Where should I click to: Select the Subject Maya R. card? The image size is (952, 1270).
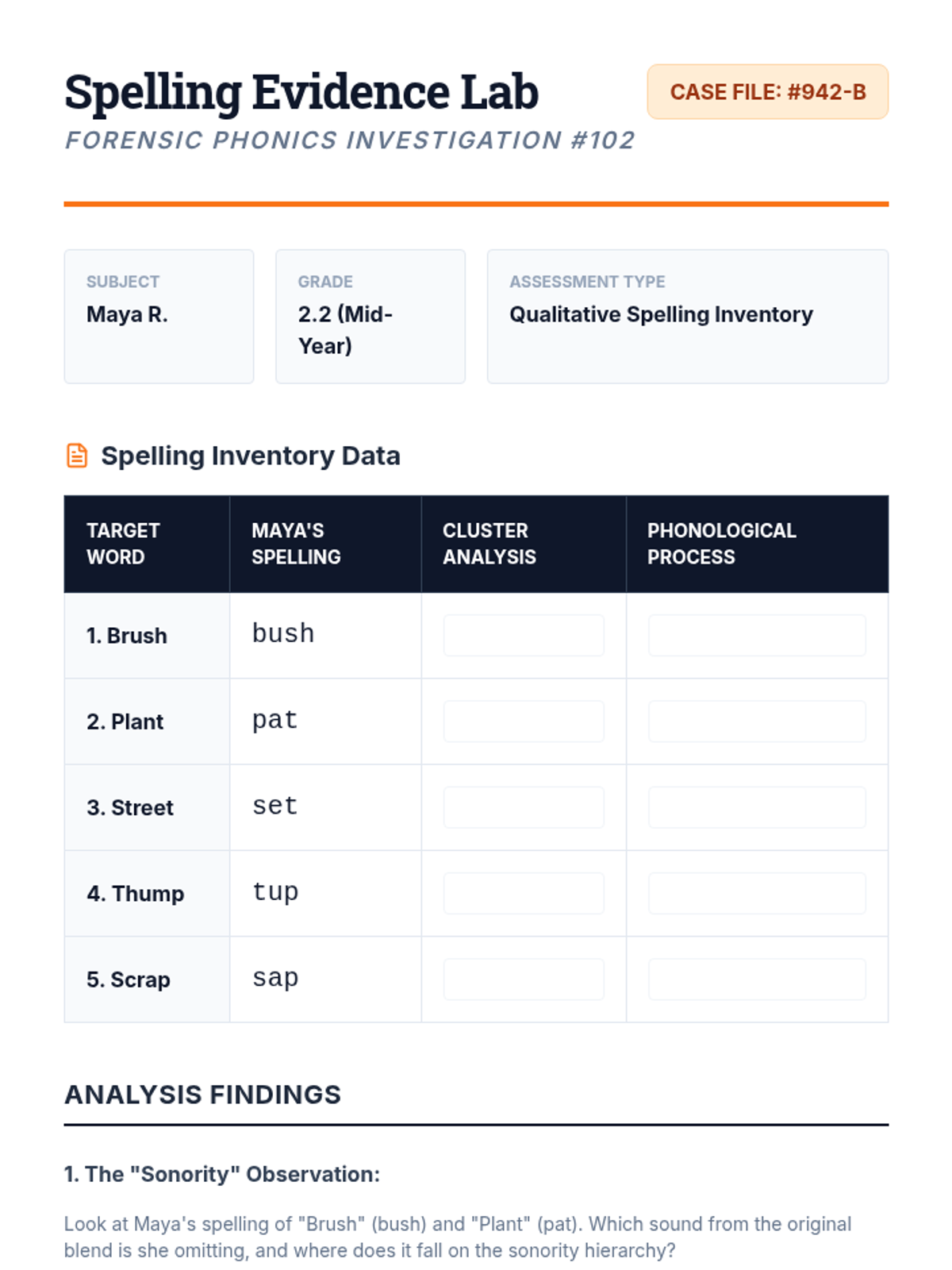(159, 316)
